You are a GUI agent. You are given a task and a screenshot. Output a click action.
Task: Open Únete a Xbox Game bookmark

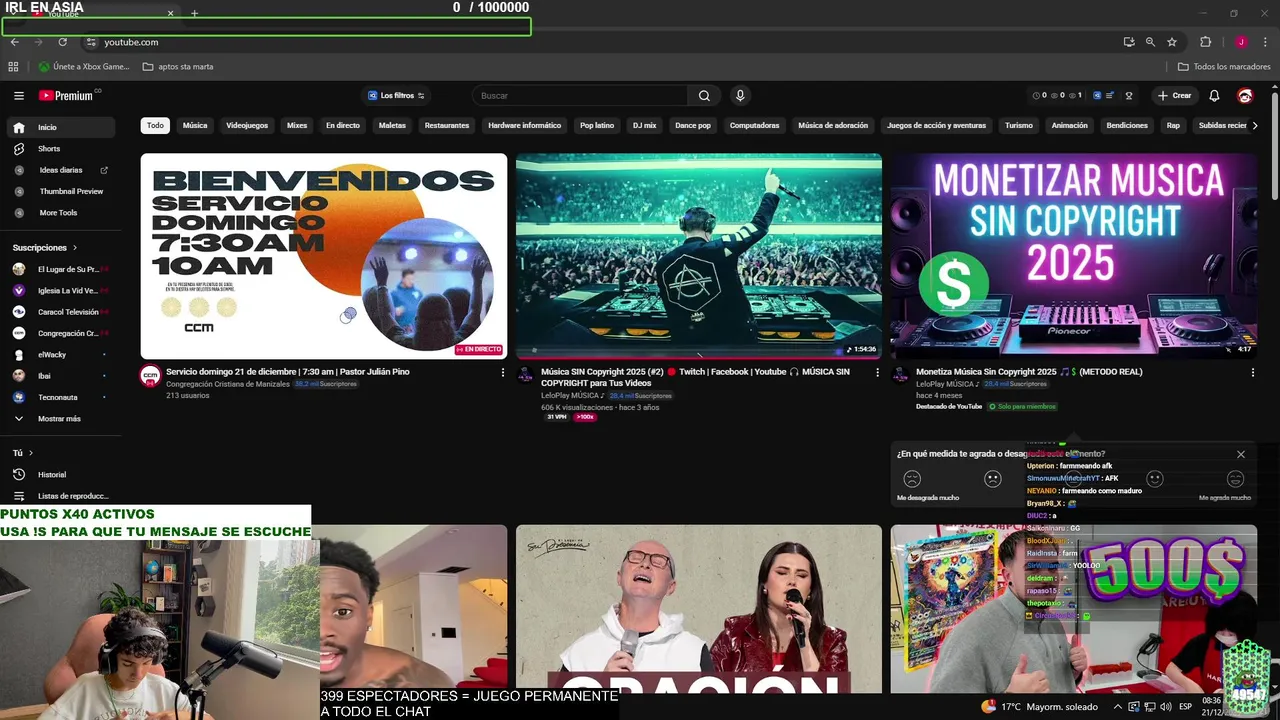(x=84, y=67)
